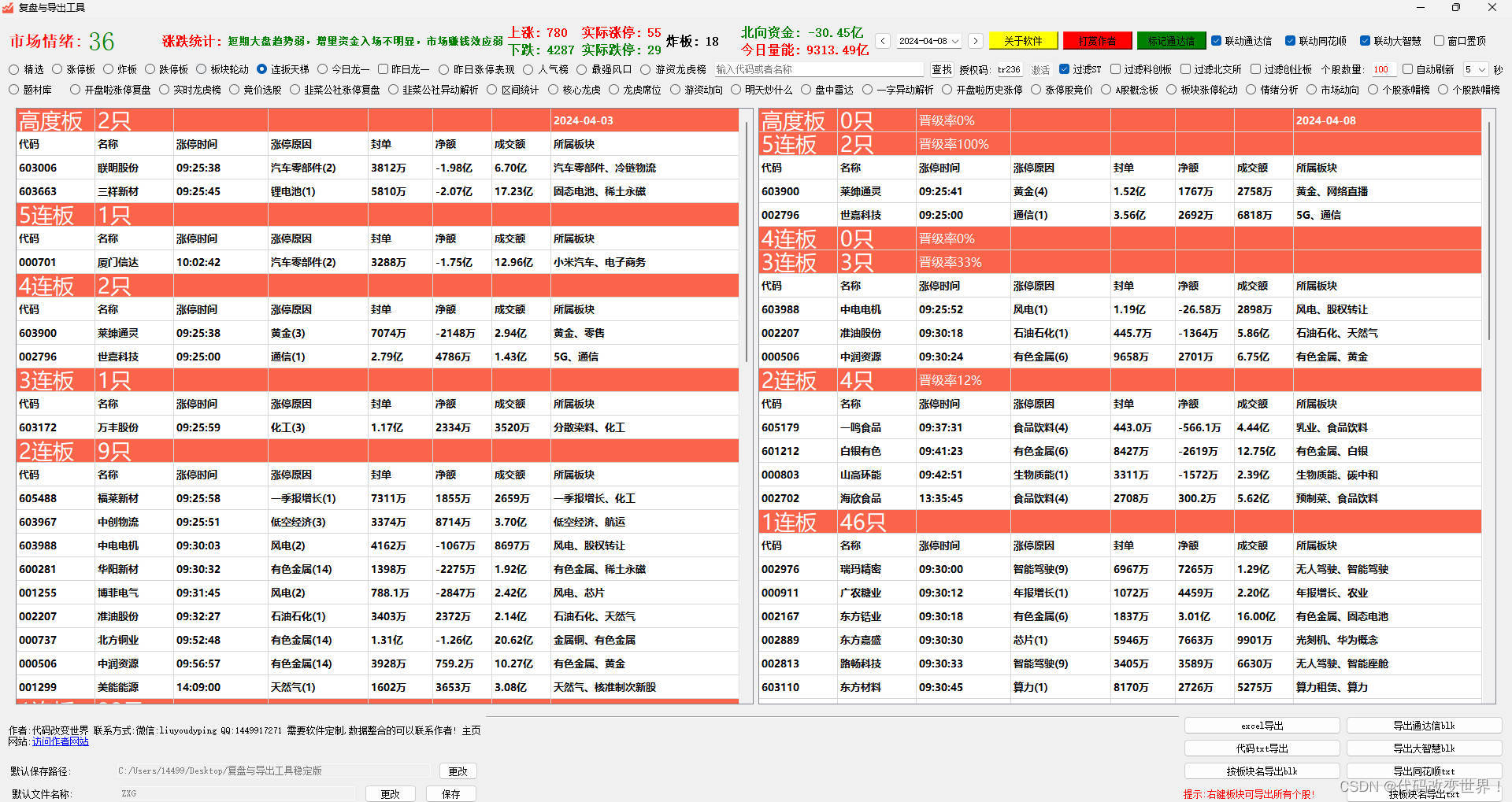Screen dimensions: 1512x802
Task: Click the 厦门信达 row in left table
Action: point(377,262)
